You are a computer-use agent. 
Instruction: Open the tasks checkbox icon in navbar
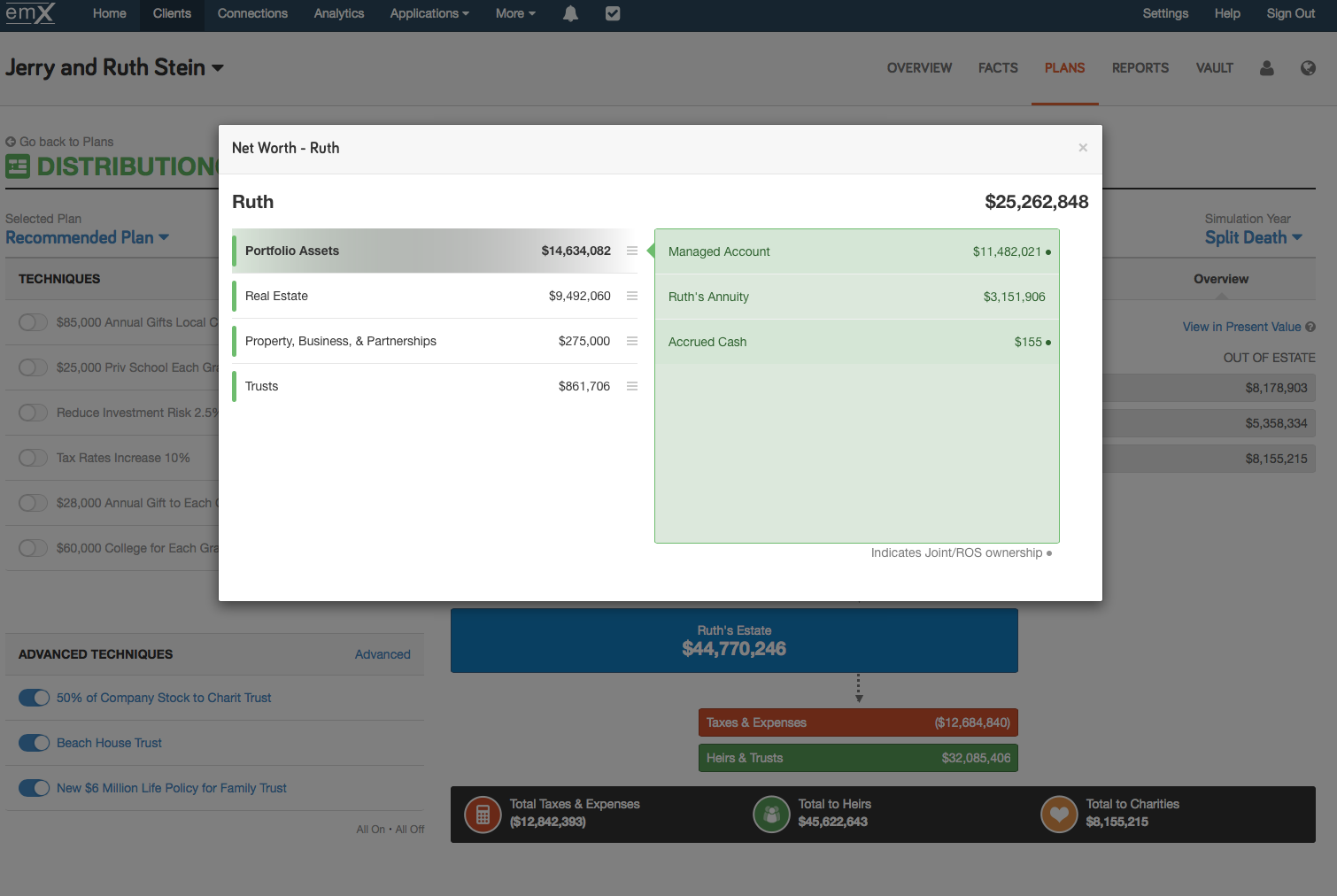pos(613,13)
